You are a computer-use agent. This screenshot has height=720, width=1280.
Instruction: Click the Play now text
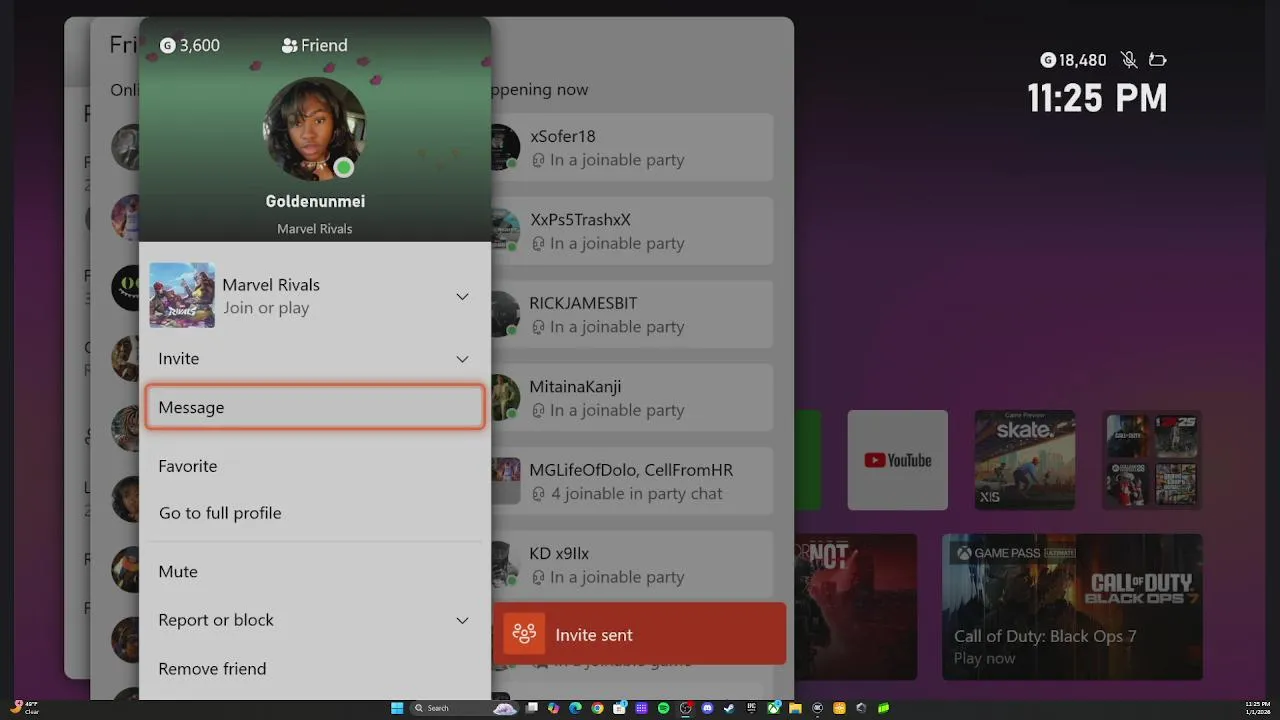click(984, 658)
